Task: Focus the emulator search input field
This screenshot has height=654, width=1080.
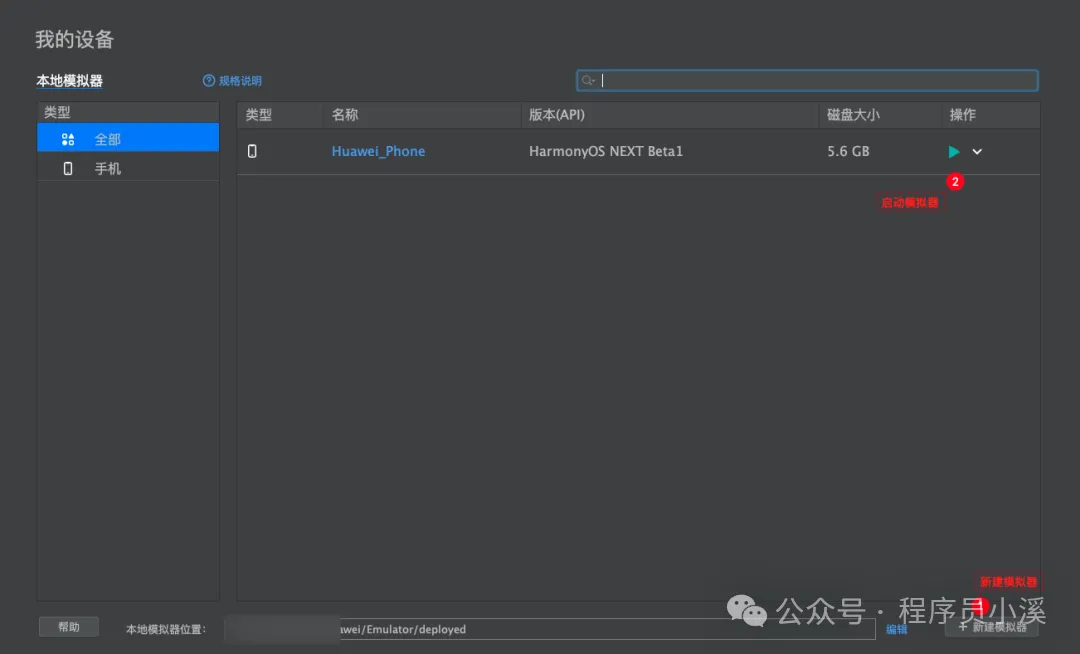Action: pyautogui.click(x=807, y=81)
